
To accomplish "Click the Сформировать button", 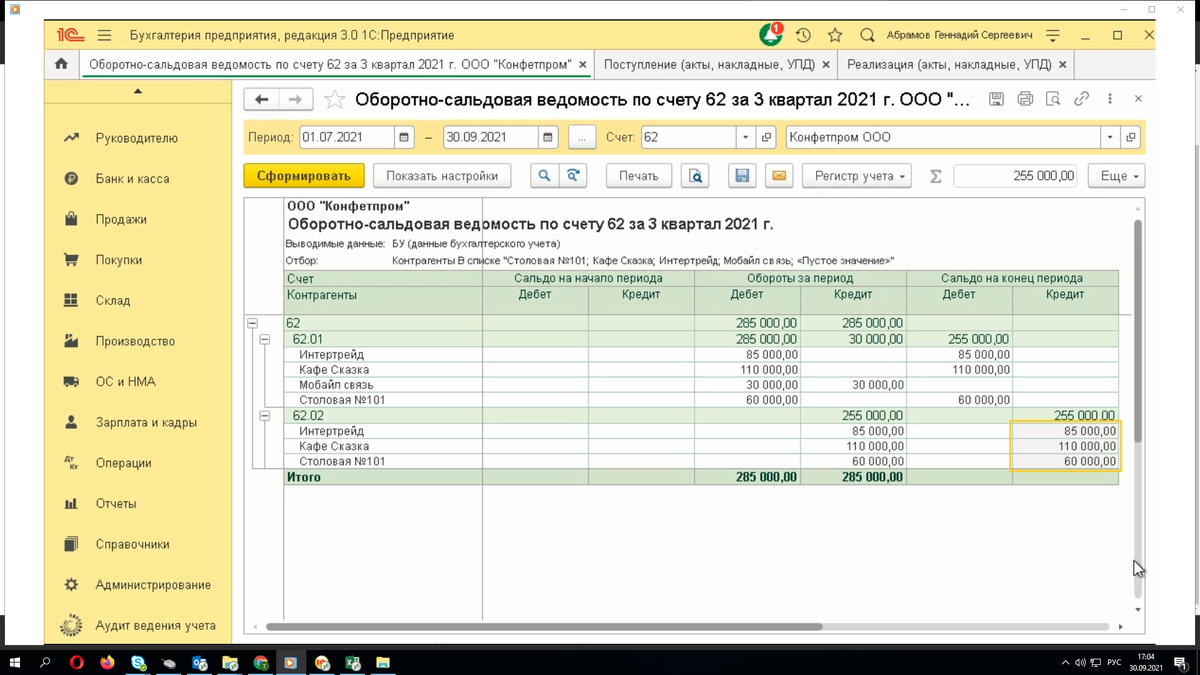I will pyautogui.click(x=303, y=176).
